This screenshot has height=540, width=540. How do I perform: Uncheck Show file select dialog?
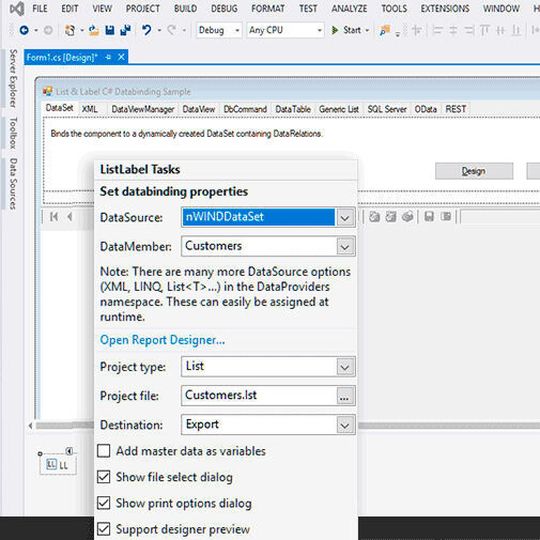pyautogui.click(x=104, y=477)
